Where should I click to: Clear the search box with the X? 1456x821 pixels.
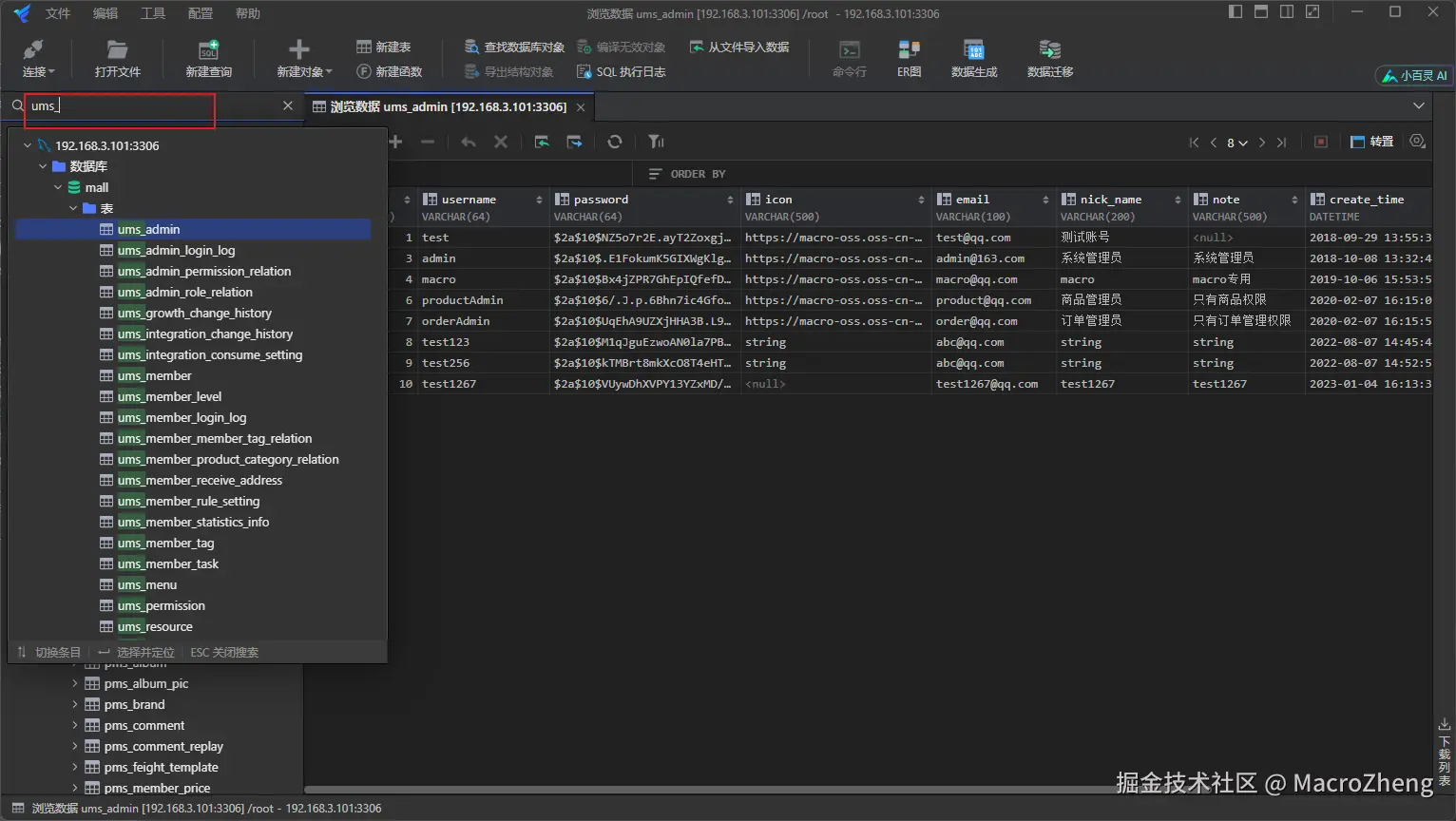tap(288, 105)
